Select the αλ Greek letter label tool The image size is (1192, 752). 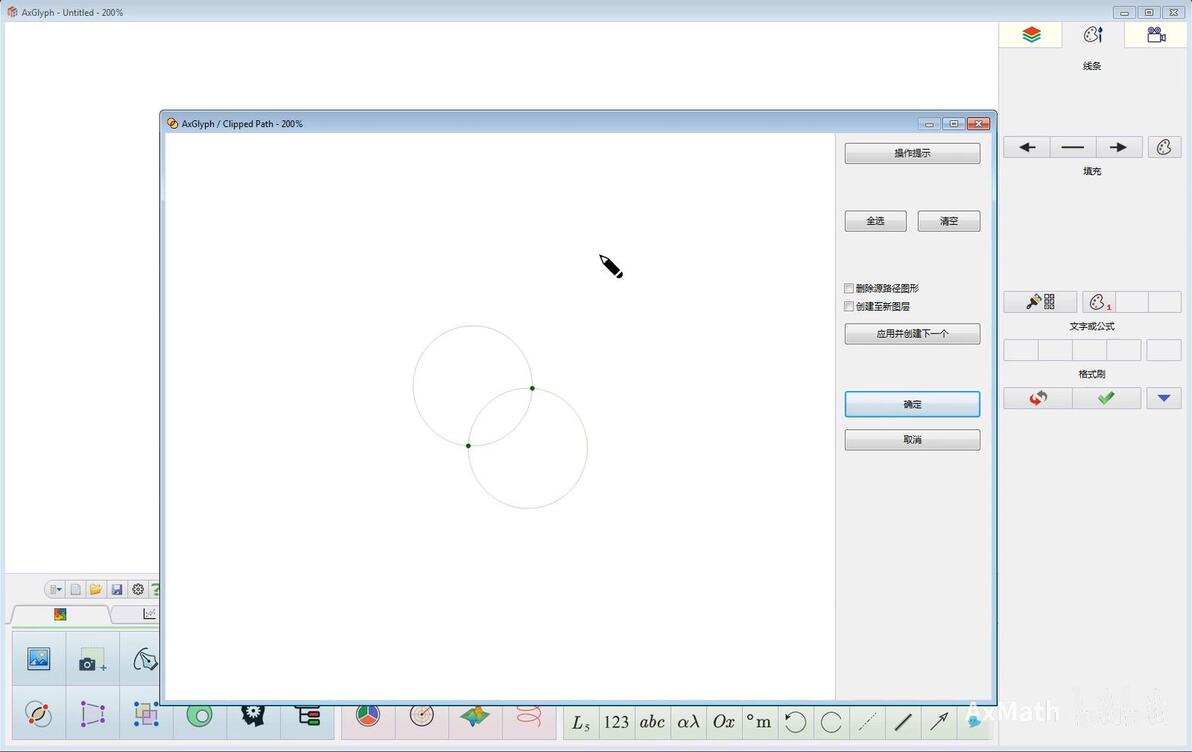688,722
